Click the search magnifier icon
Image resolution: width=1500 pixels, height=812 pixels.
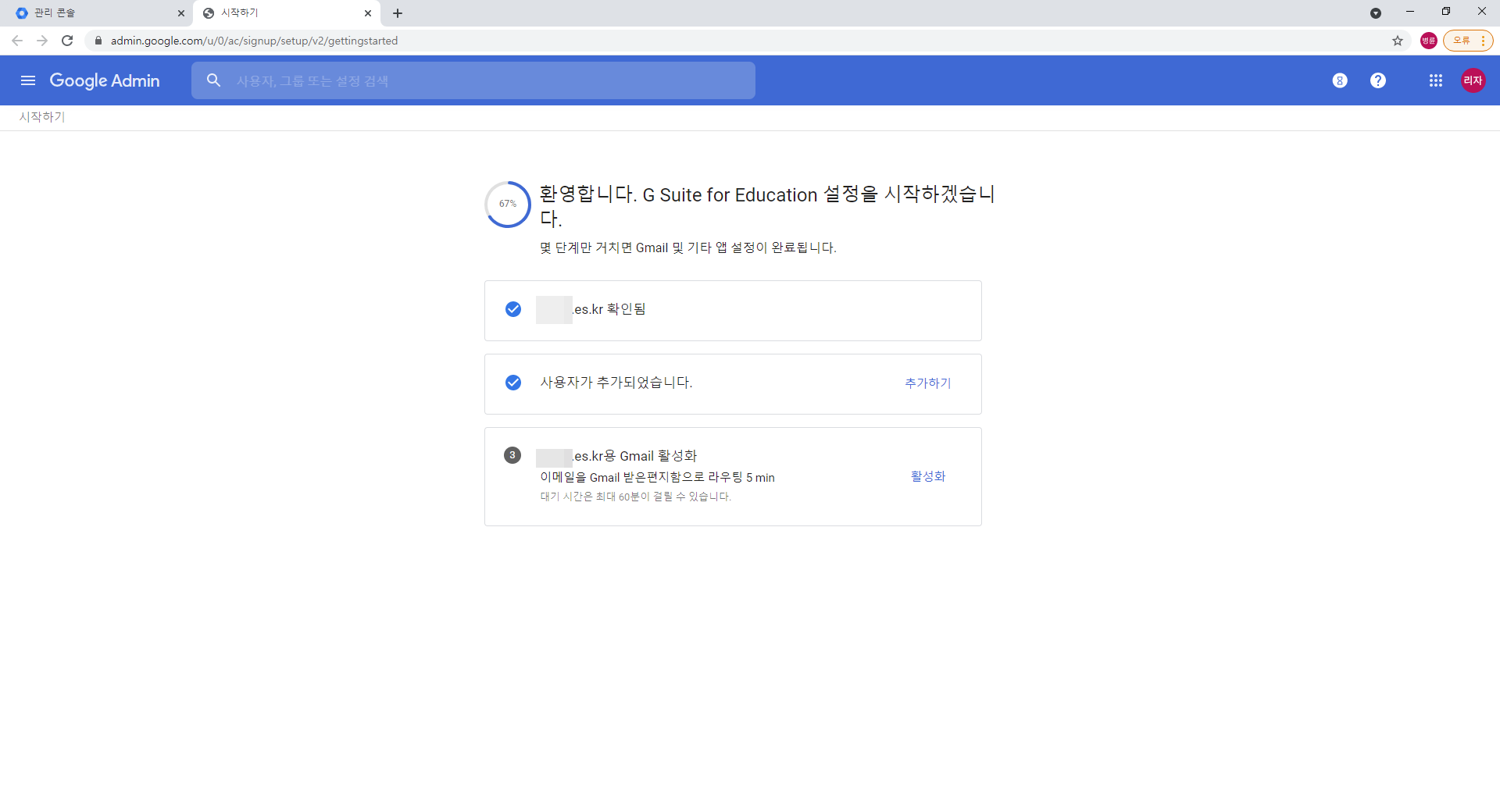[x=213, y=80]
